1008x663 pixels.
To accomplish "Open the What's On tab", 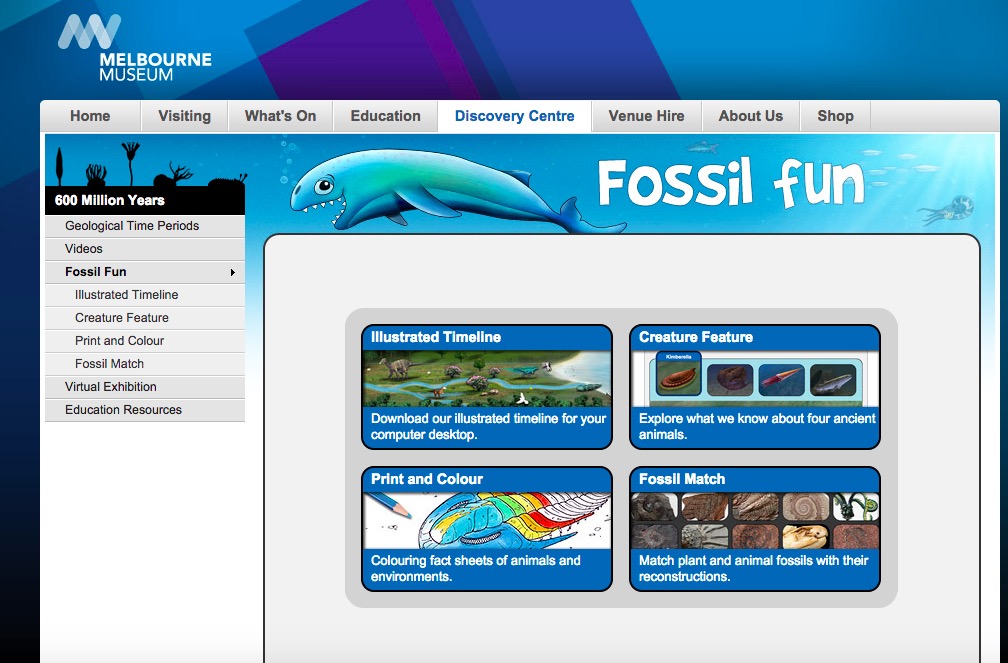I will coord(280,116).
